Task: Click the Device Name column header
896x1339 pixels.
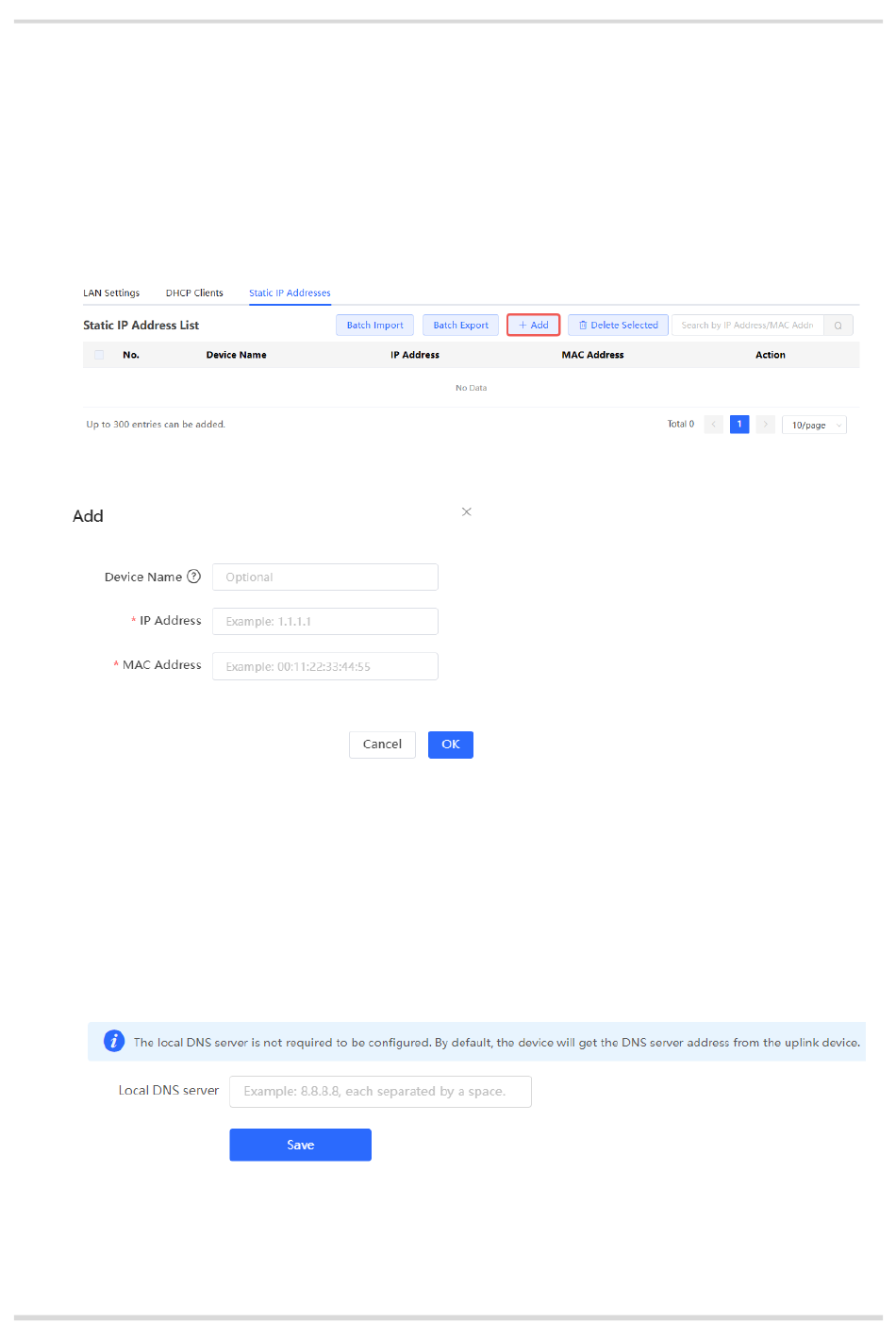Action: [x=236, y=355]
